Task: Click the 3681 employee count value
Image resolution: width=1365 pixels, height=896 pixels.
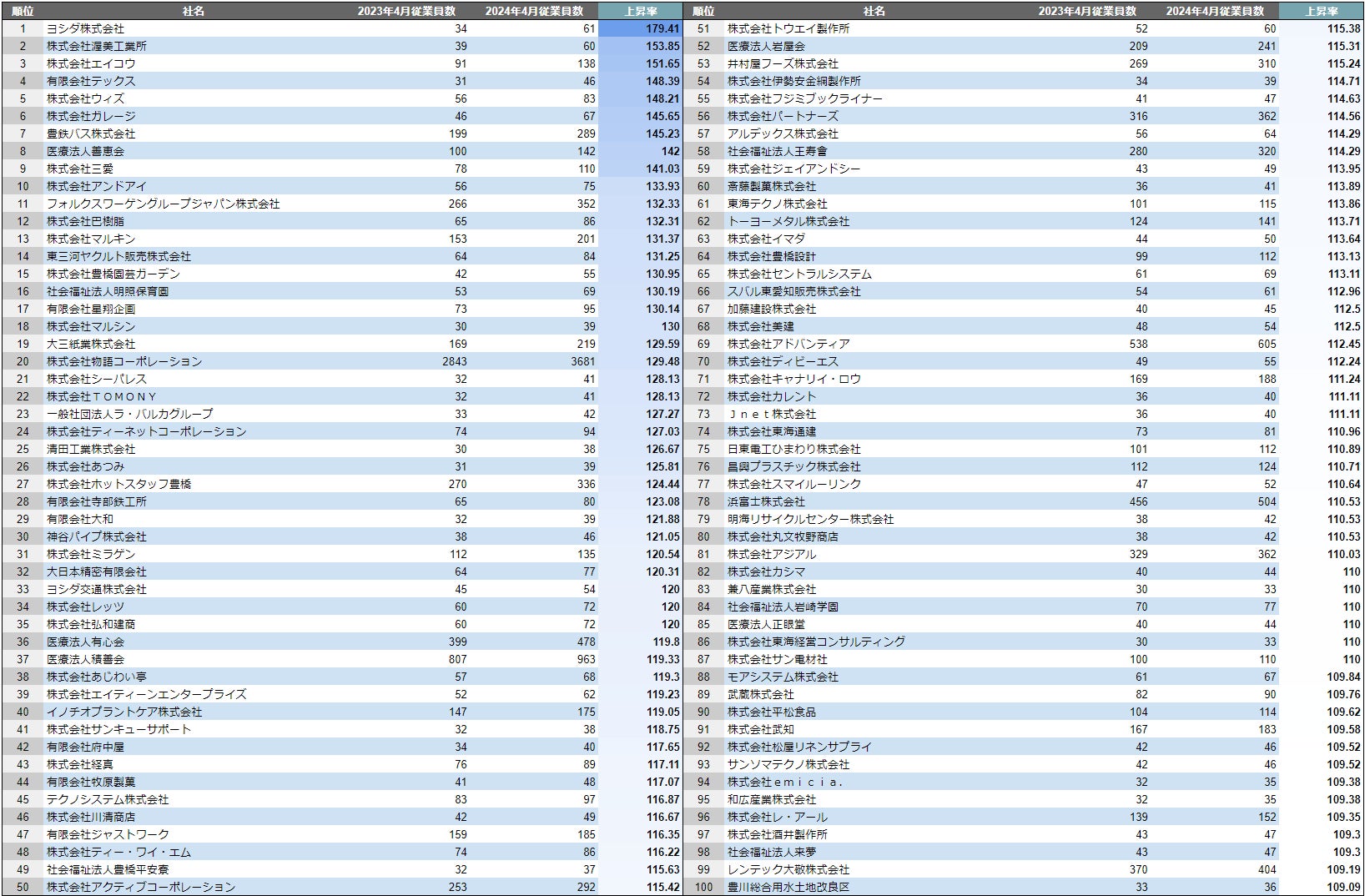Action: pyautogui.click(x=583, y=361)
